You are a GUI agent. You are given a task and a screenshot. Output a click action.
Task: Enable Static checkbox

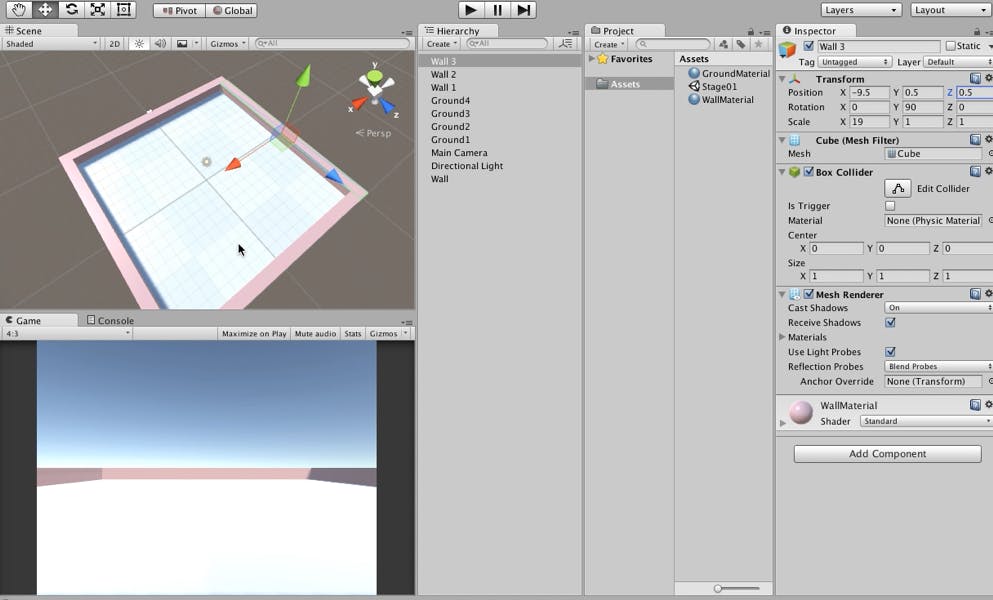pos(950,46)
